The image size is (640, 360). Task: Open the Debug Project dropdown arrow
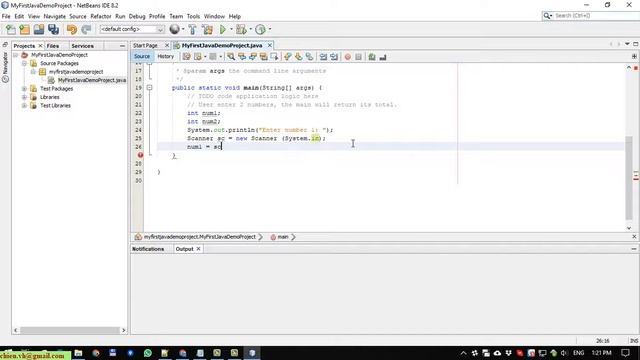[250, 29]
